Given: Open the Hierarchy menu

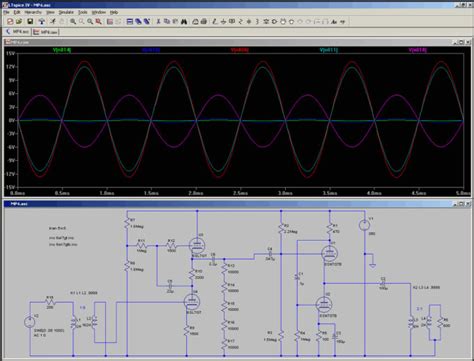Looking at the screenshot, I should coord(33,12).
